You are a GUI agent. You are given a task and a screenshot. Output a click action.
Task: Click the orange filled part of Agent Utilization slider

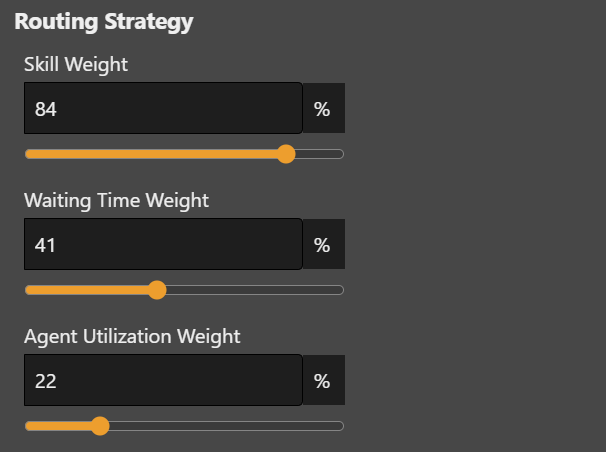[x=58, y=426]
